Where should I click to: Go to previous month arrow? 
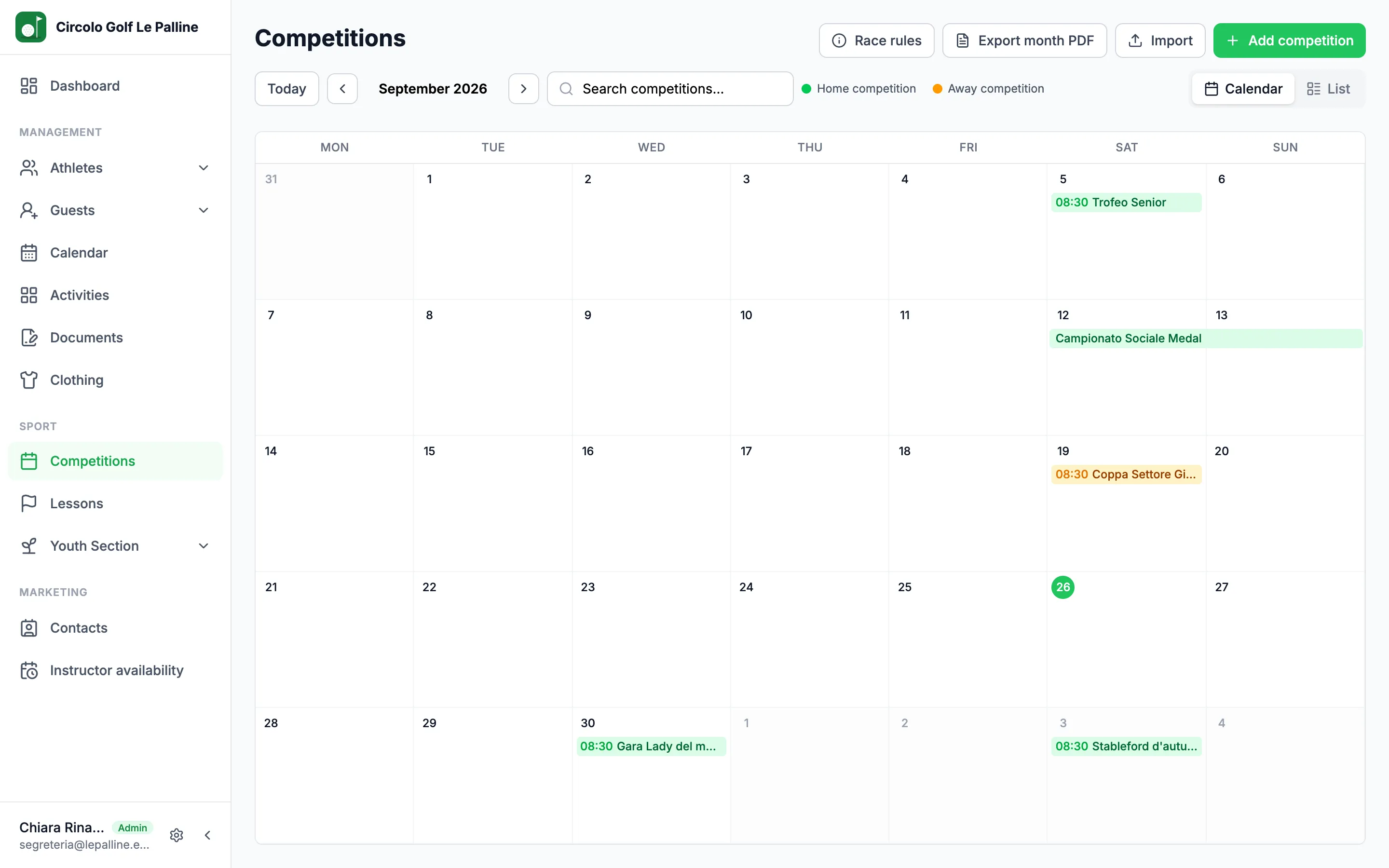click(342, 88)
